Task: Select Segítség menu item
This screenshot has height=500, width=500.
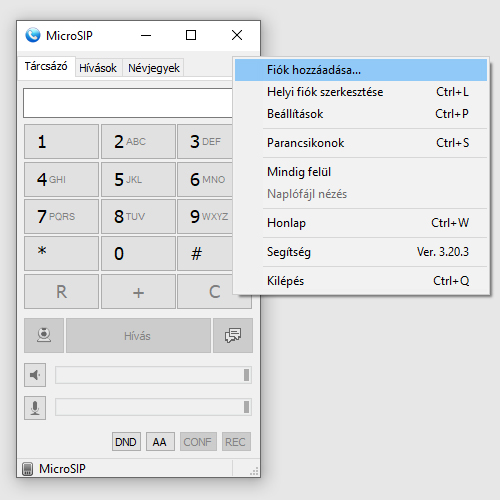Action: click(x=361, y=252)
